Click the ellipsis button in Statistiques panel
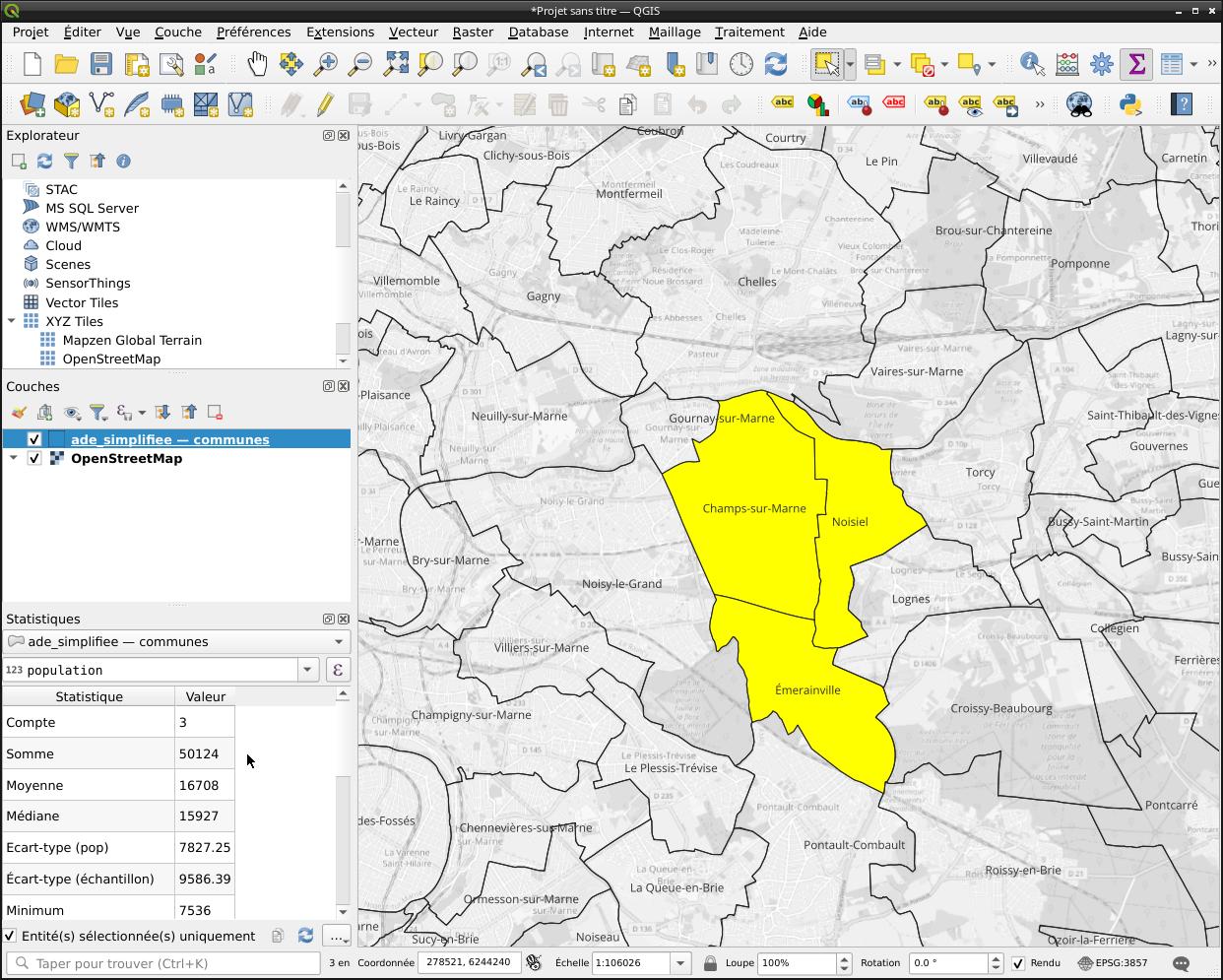Screen dimensions: 1223x980 tap(337, 936)
